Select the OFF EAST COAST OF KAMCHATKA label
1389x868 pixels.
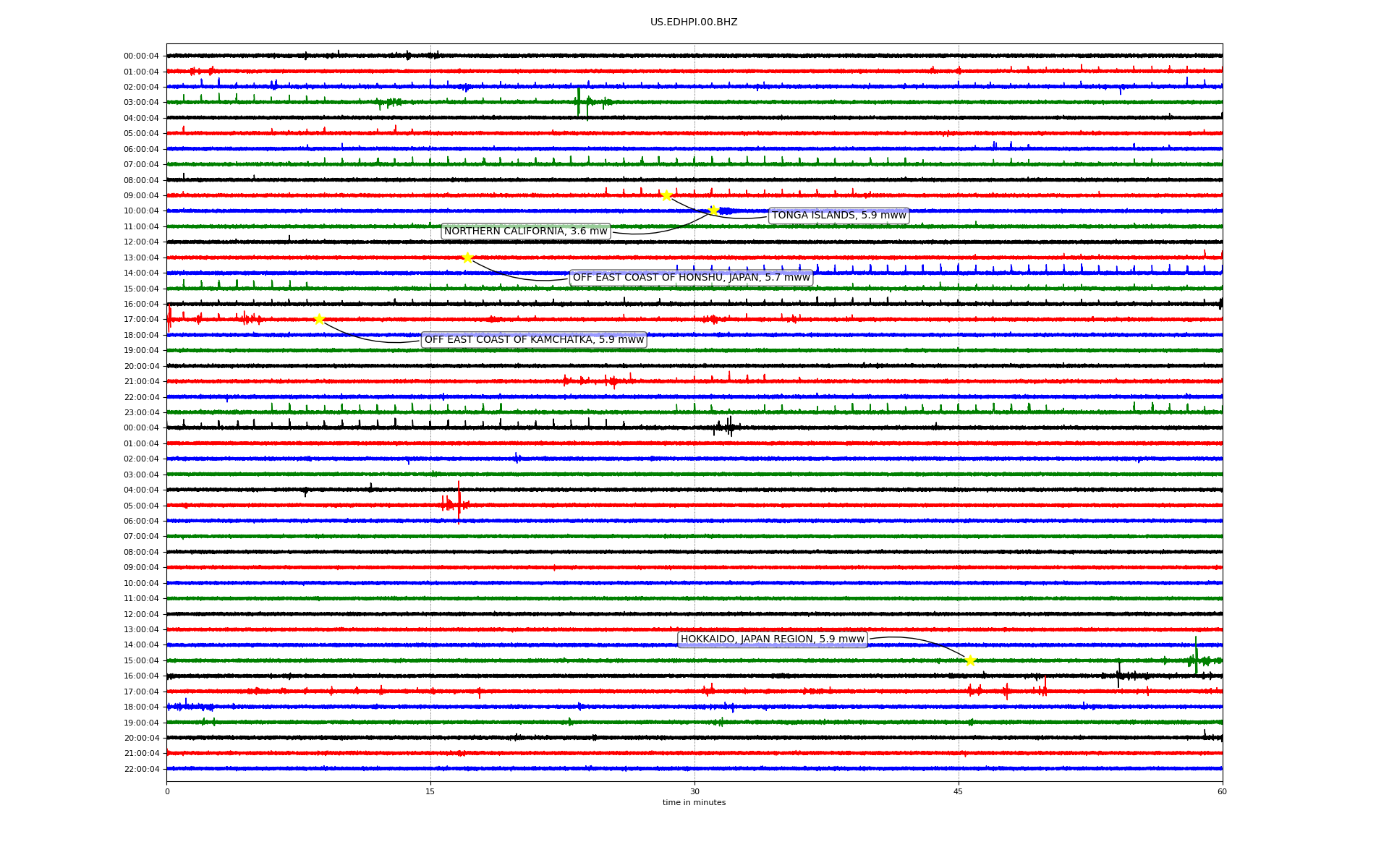[534, 340]
